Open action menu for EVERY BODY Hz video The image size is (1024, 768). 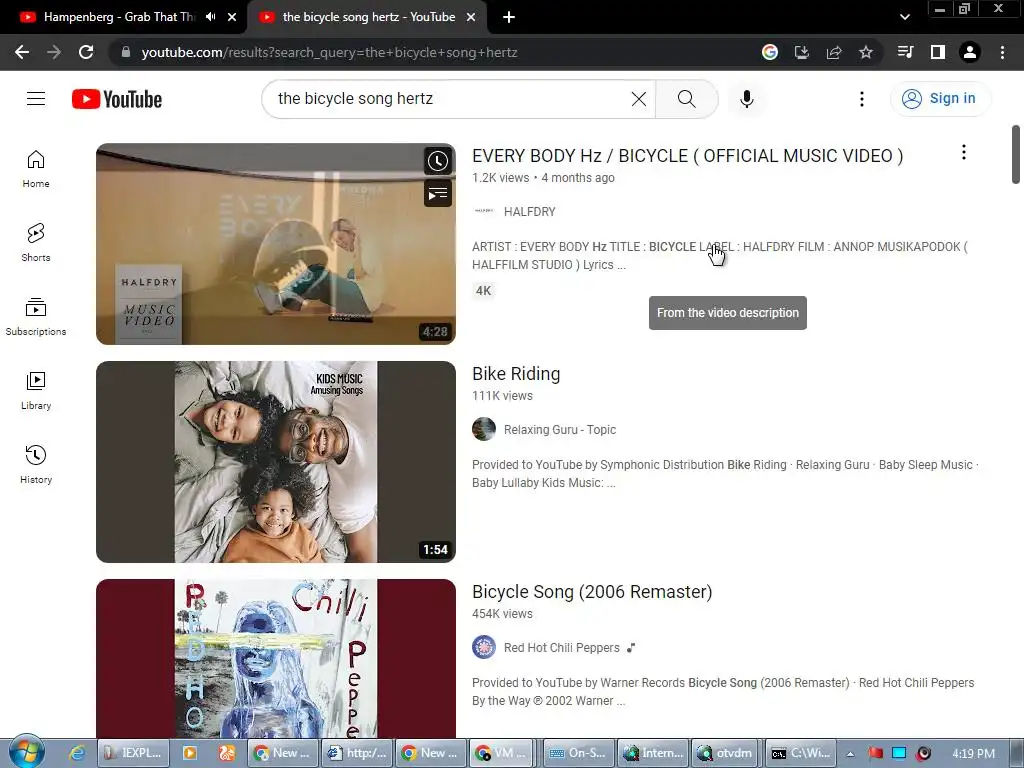[963, 152]
